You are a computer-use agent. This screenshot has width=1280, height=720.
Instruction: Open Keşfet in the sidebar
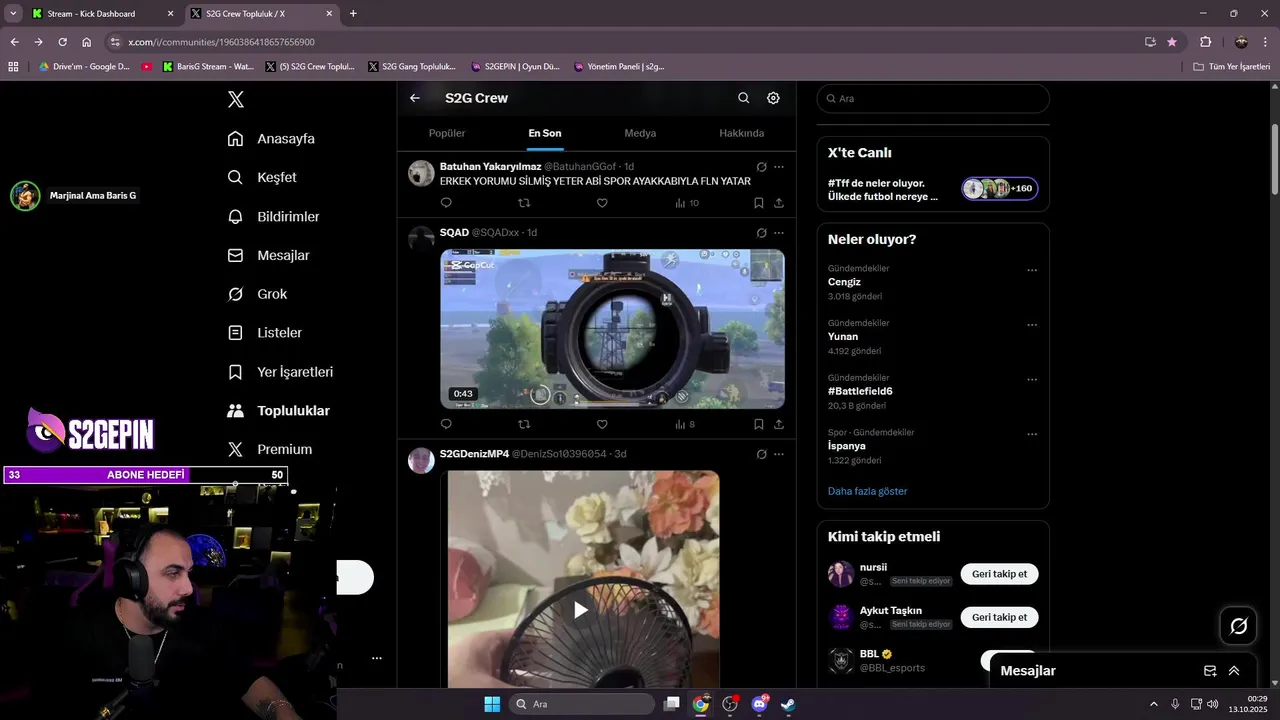click(x=262, y=177)
